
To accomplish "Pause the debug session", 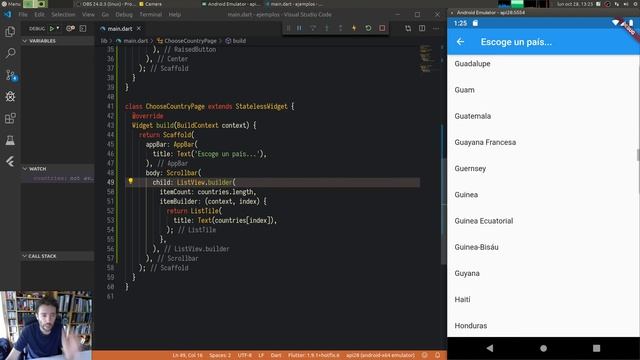I will tap(299, 28).
